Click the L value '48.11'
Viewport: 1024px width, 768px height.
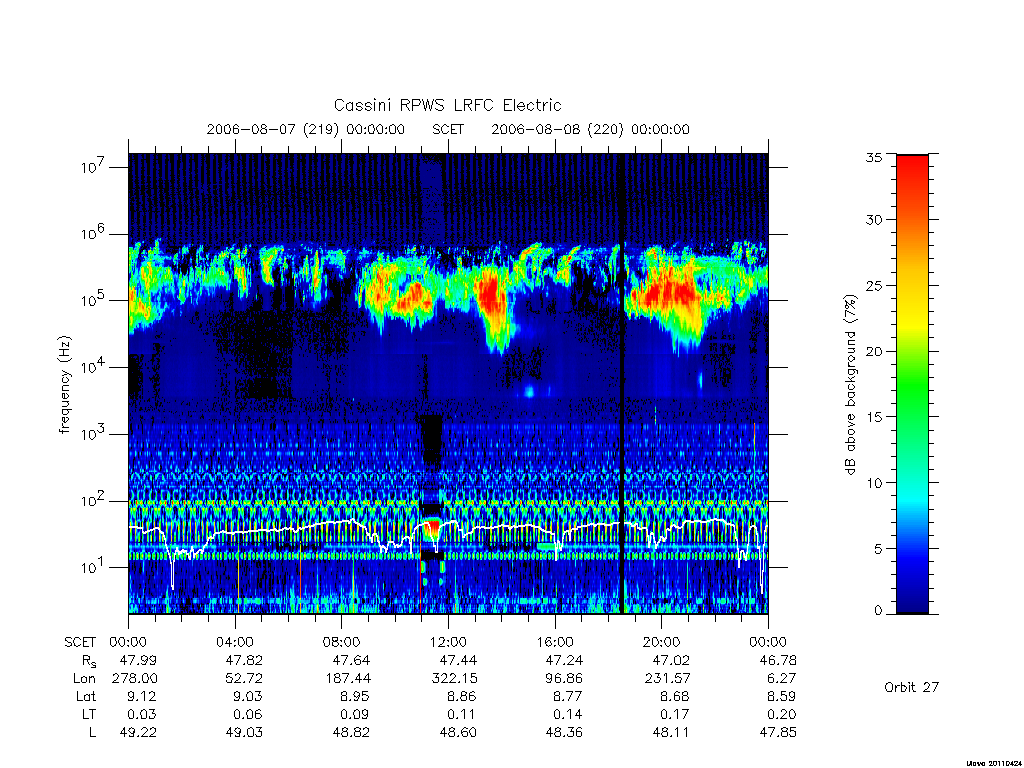point(671,733)
